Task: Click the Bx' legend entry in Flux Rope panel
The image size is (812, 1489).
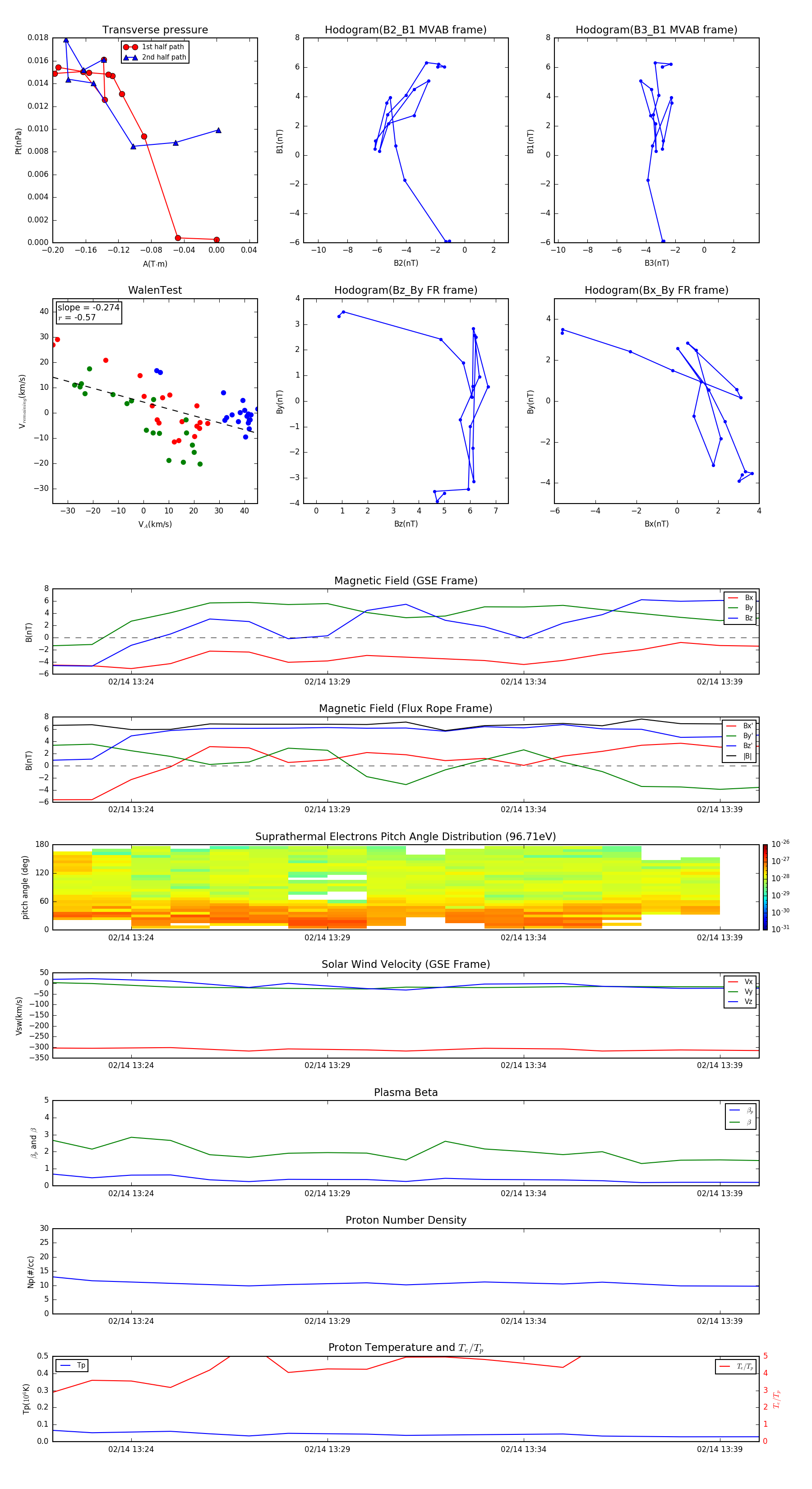Action: 740,726
